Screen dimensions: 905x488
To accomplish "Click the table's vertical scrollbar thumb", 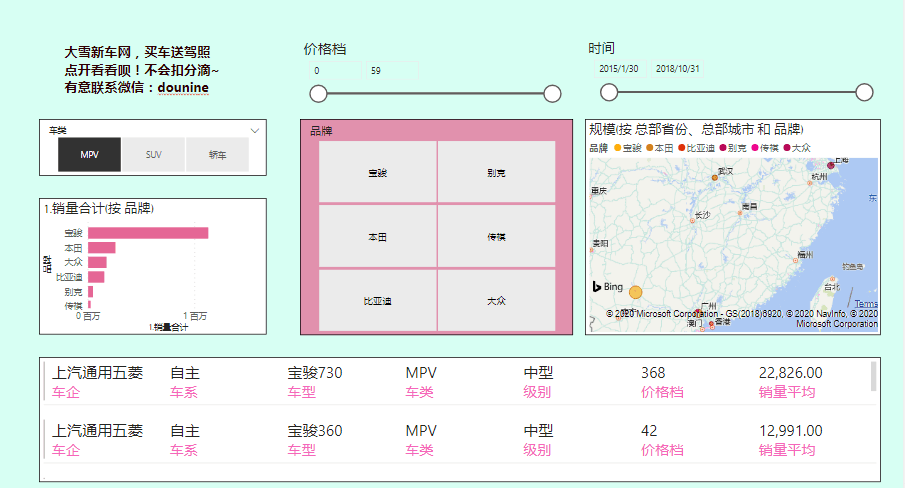I will click(x=873, y=376).
